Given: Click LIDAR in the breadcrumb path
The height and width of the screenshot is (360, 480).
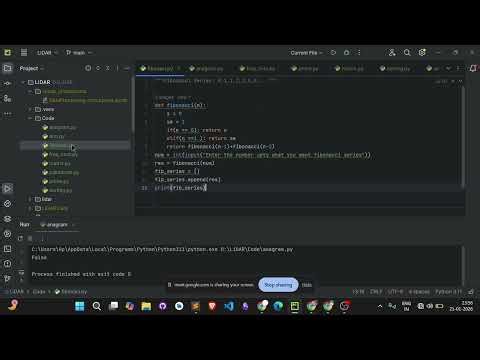Looking at the screenshot, I should (x=17, y=292).
